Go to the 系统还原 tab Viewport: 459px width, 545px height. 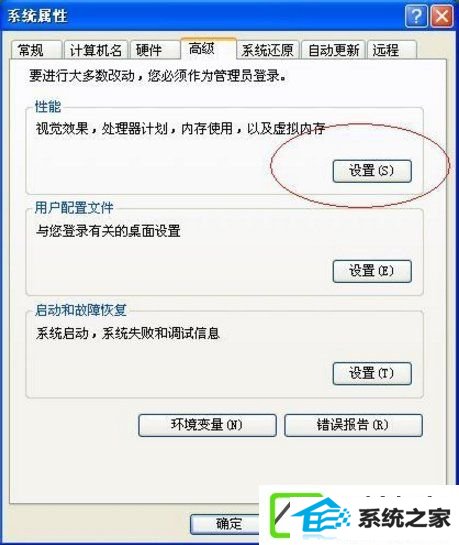268,50
